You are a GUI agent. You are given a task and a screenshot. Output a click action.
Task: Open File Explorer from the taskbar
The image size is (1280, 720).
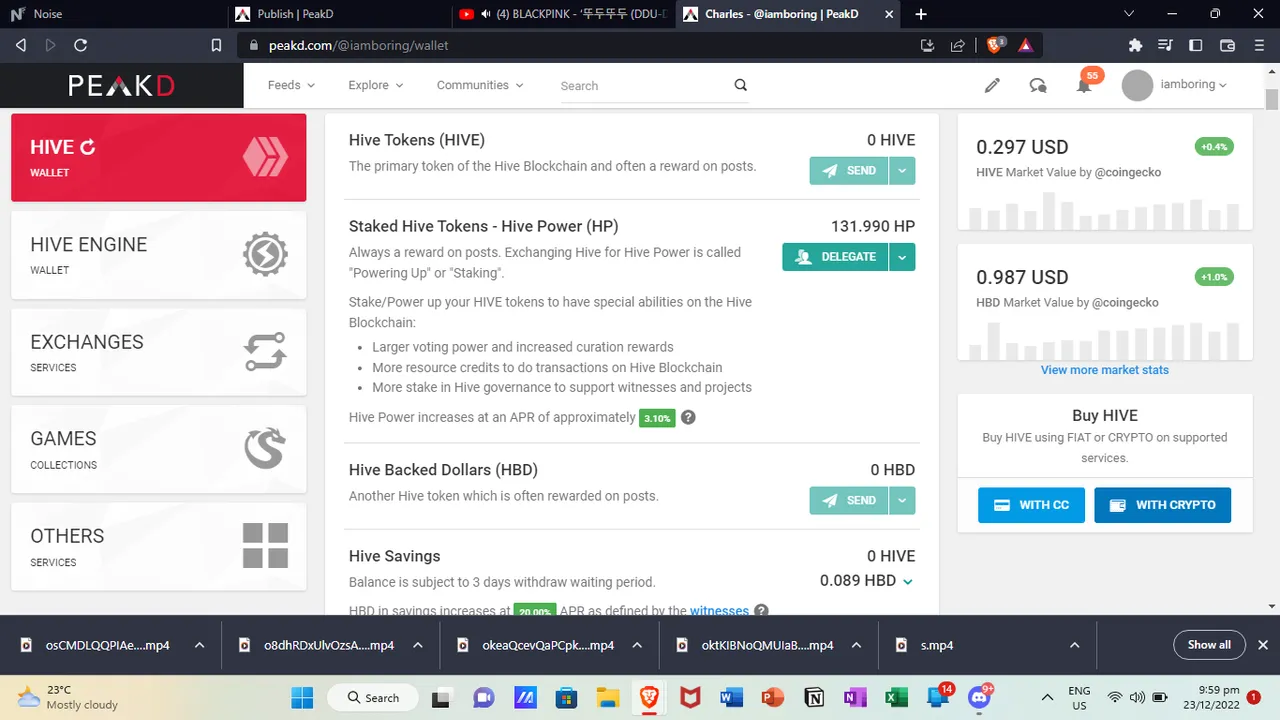point(608,697)
